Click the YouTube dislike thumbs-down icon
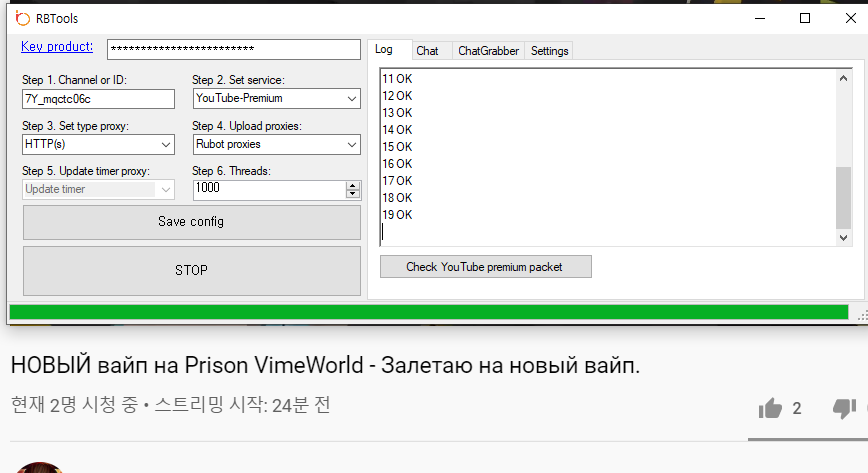The image size is (868, 473). 844,408
